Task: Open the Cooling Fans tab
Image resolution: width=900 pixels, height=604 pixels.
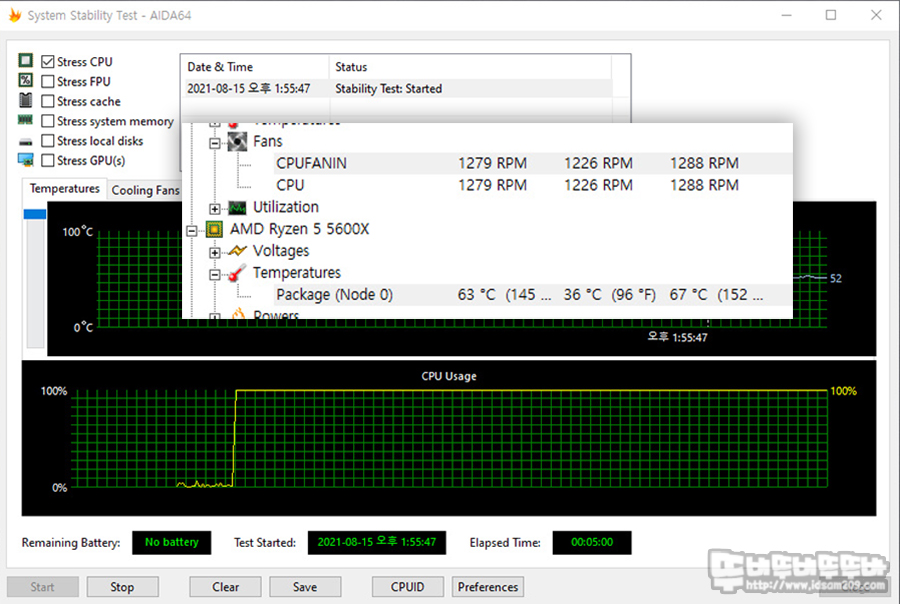Action: [145, 190]
